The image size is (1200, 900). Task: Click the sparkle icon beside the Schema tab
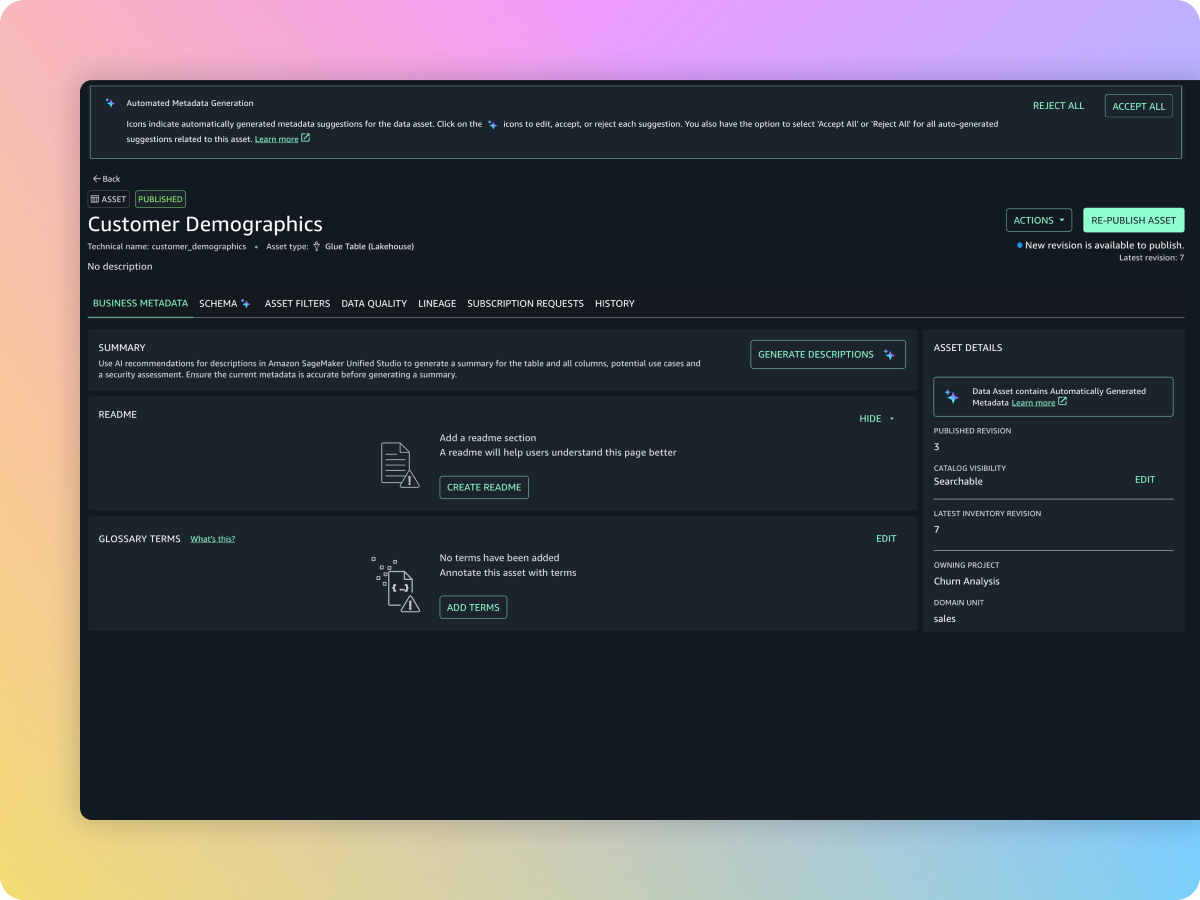coord(246,304)
